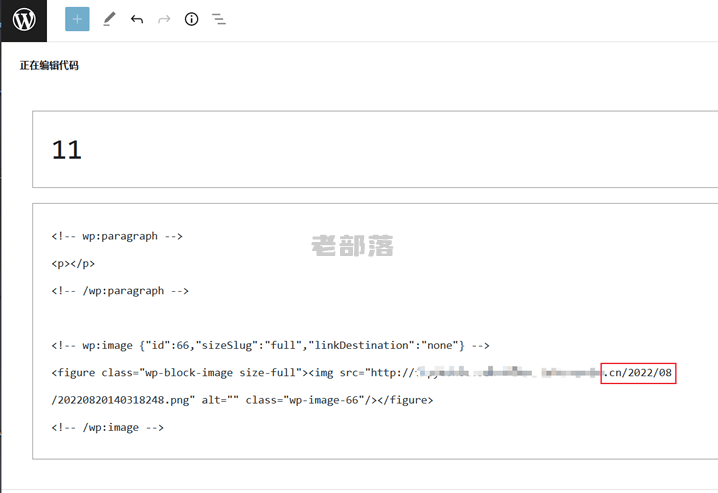Open the list view outline icon
The image size is (718, 493).
tap(219, 19)
